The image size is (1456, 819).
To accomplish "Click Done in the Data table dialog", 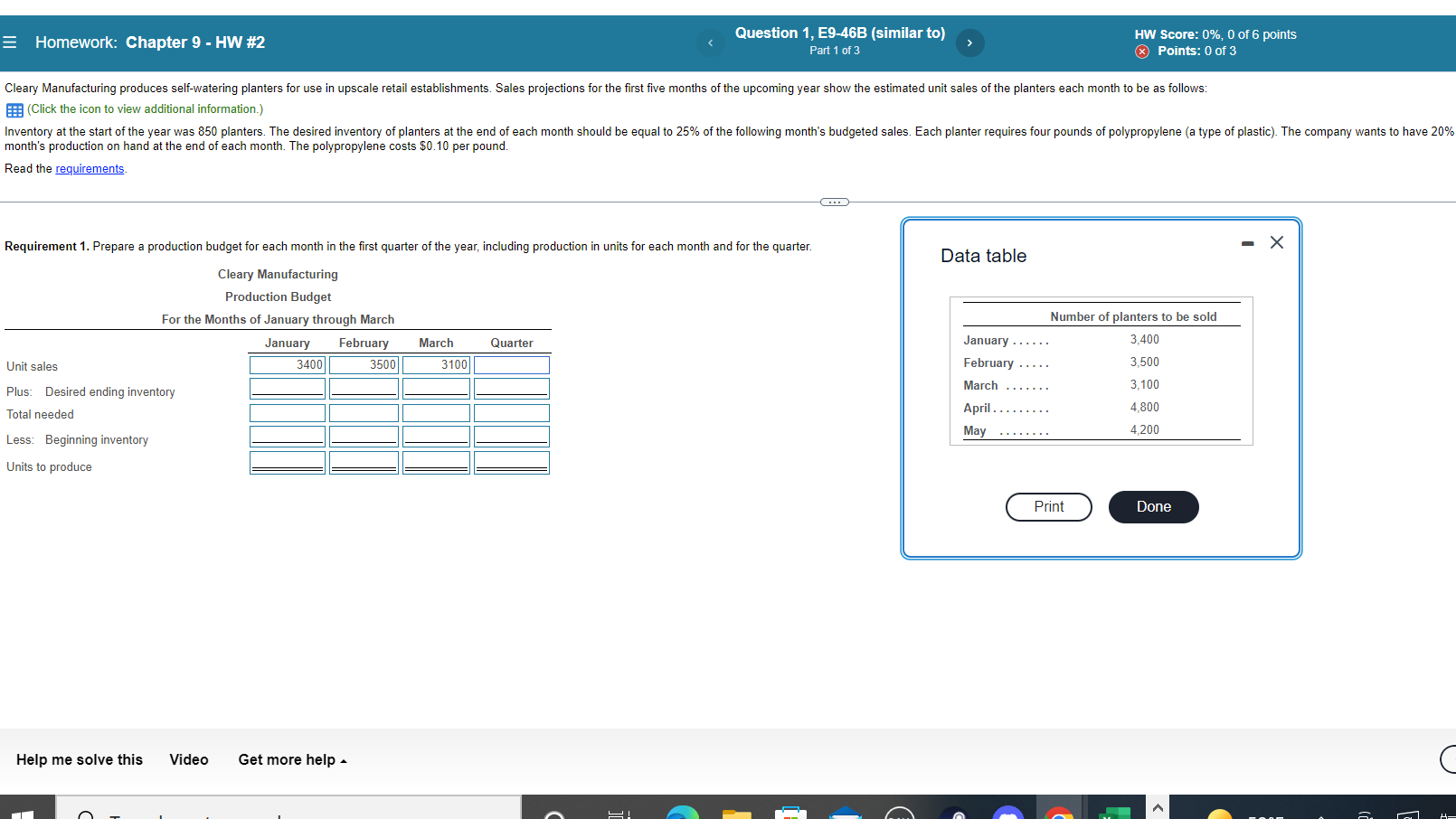I will pyautogui.click(x=1154, y=507).
